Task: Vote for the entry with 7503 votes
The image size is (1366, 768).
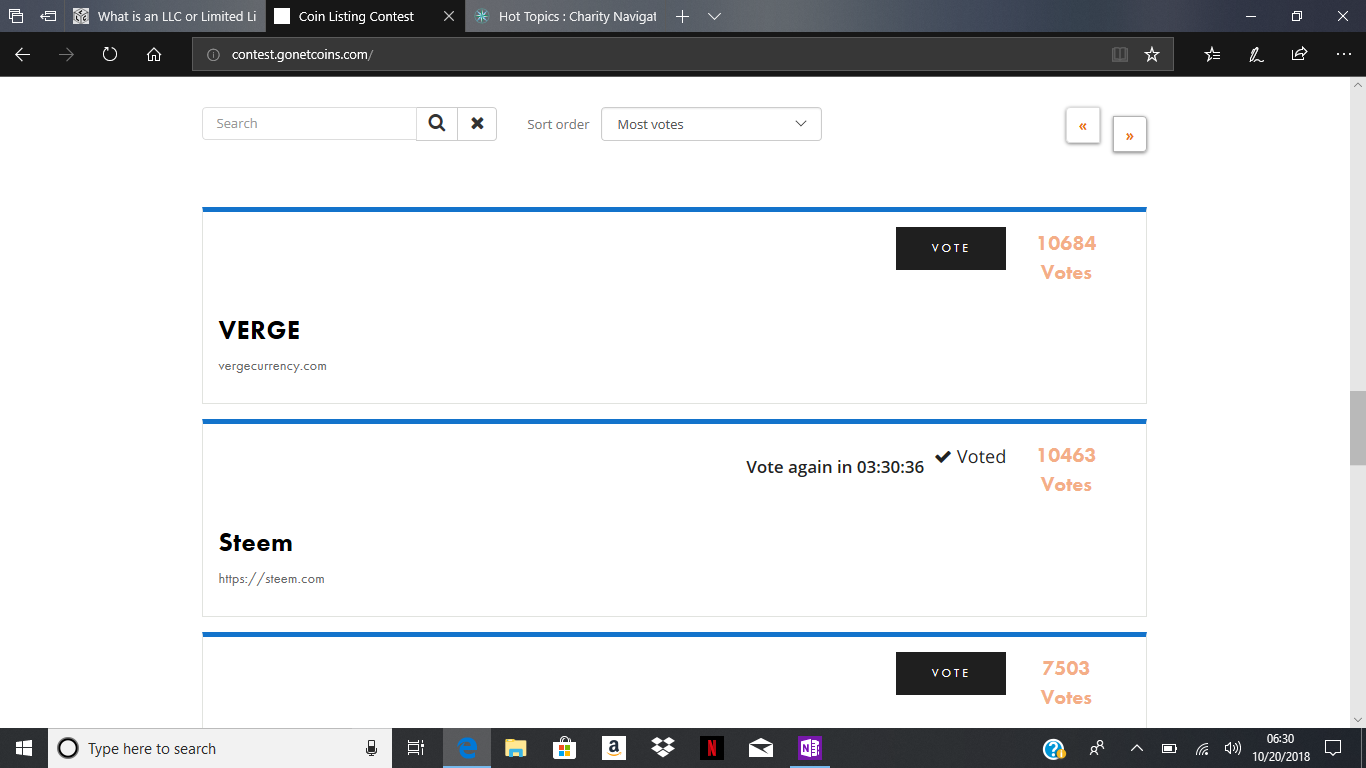Action: coord(951,673)
